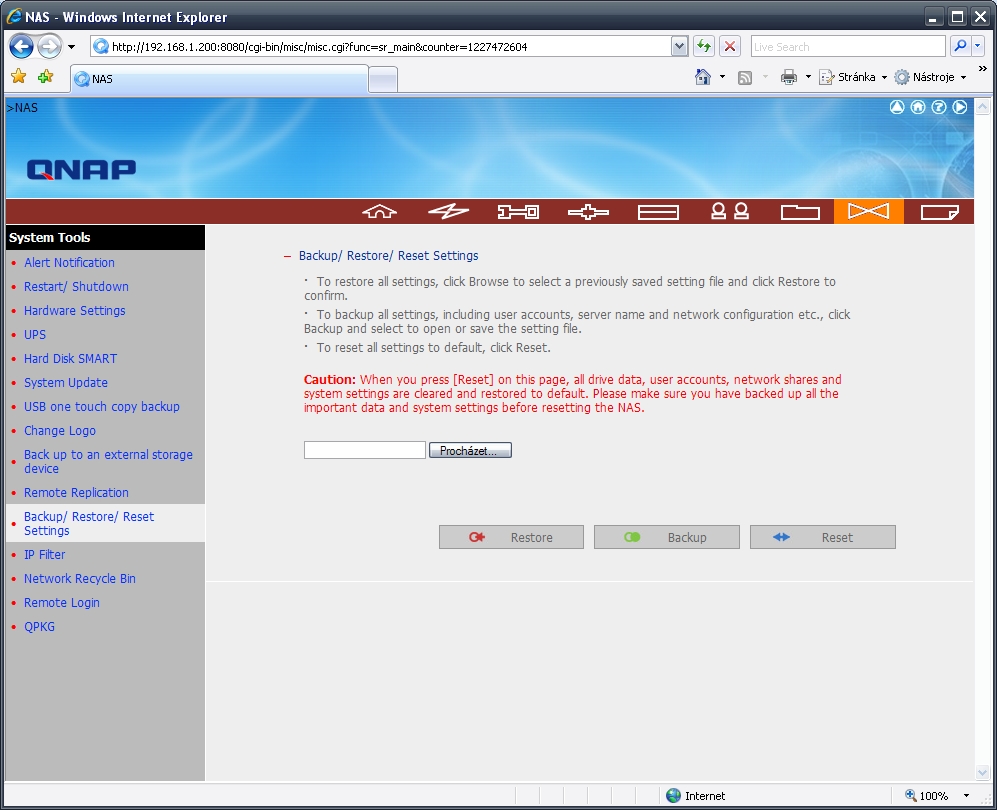This screenshot has height=810, width=997.
Task: Click the Internet security zone in the status bar
Action: tap(696, 795)
